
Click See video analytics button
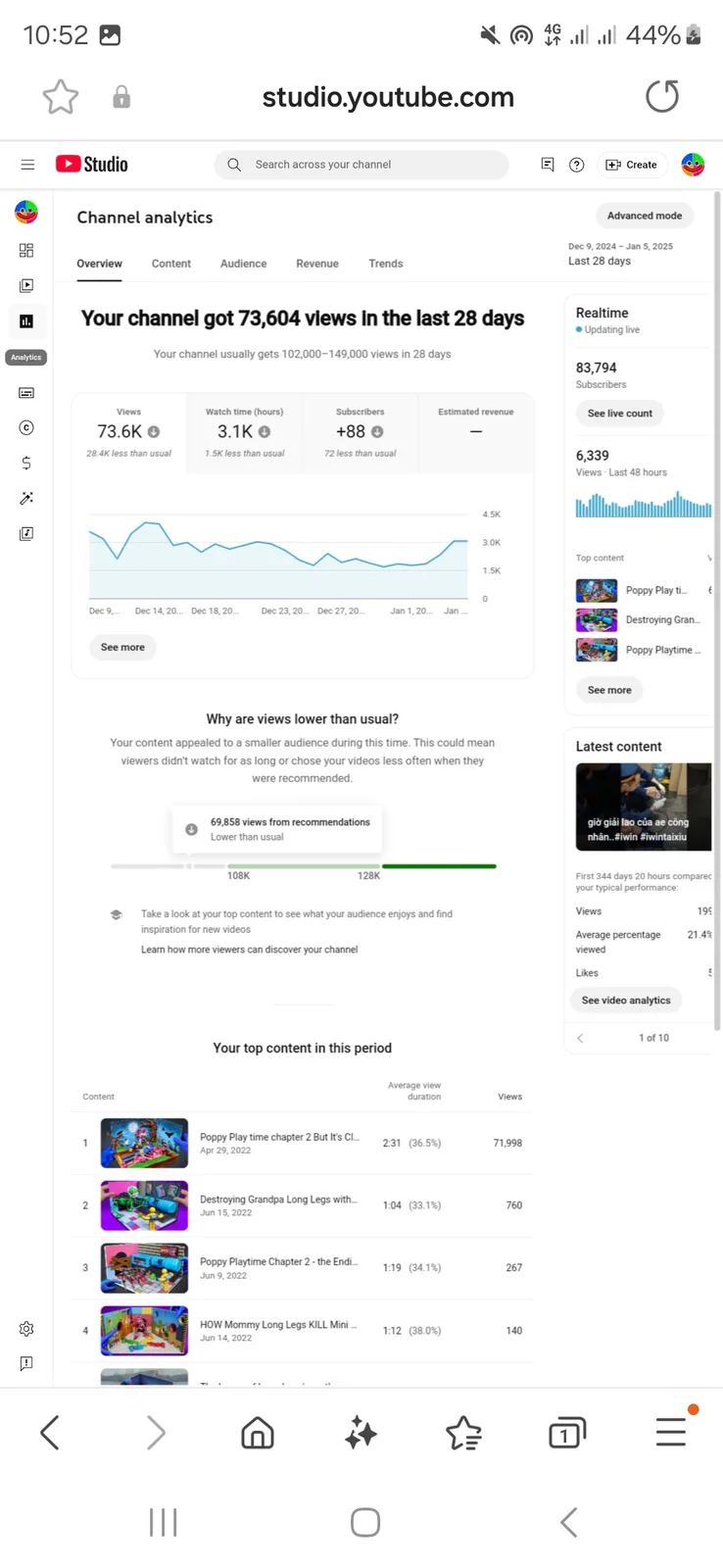[626, 1001]
